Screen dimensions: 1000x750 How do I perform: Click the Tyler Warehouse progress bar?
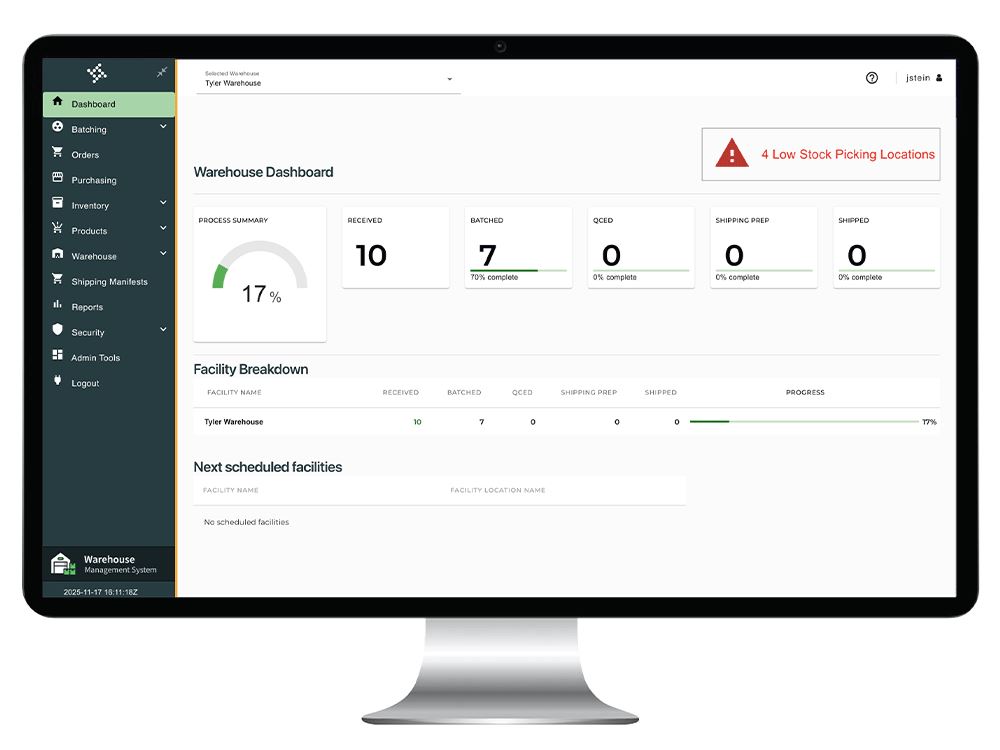tap(804, 422)
